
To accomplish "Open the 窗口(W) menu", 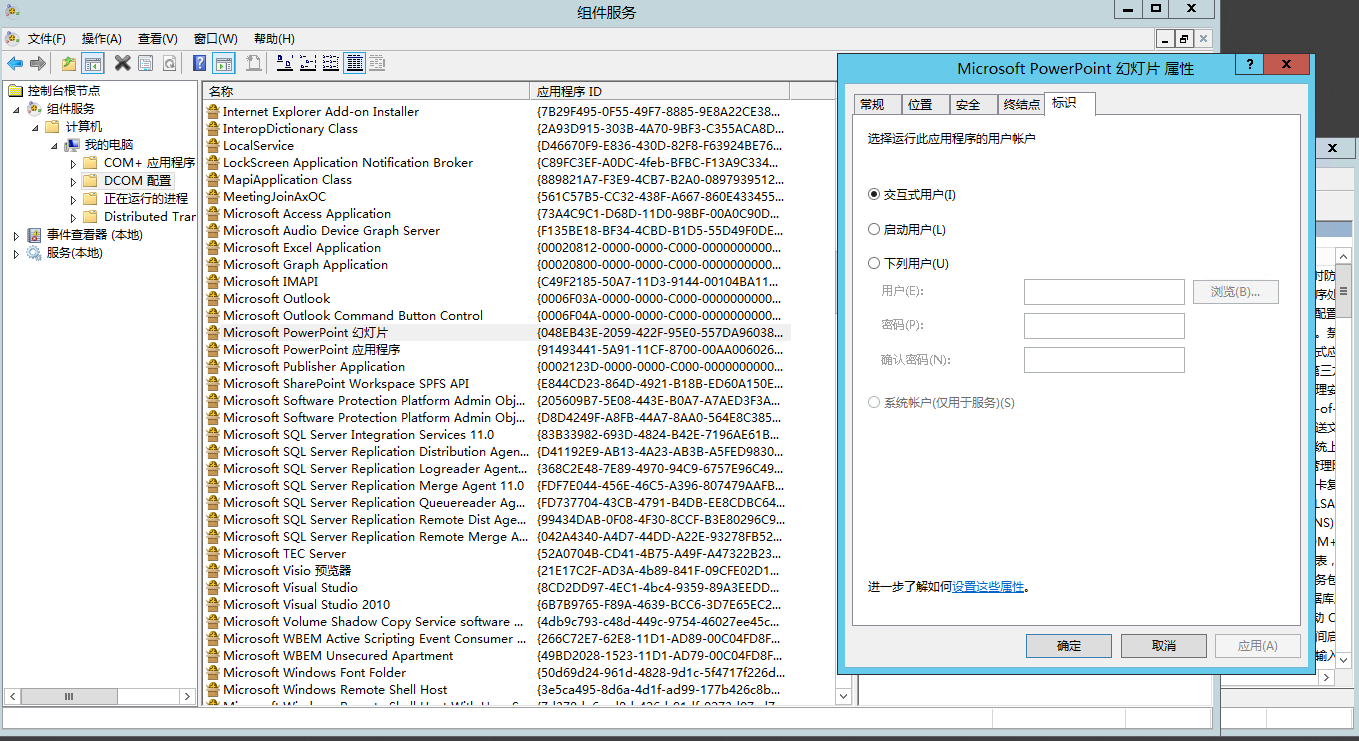I will click(216, 39).
